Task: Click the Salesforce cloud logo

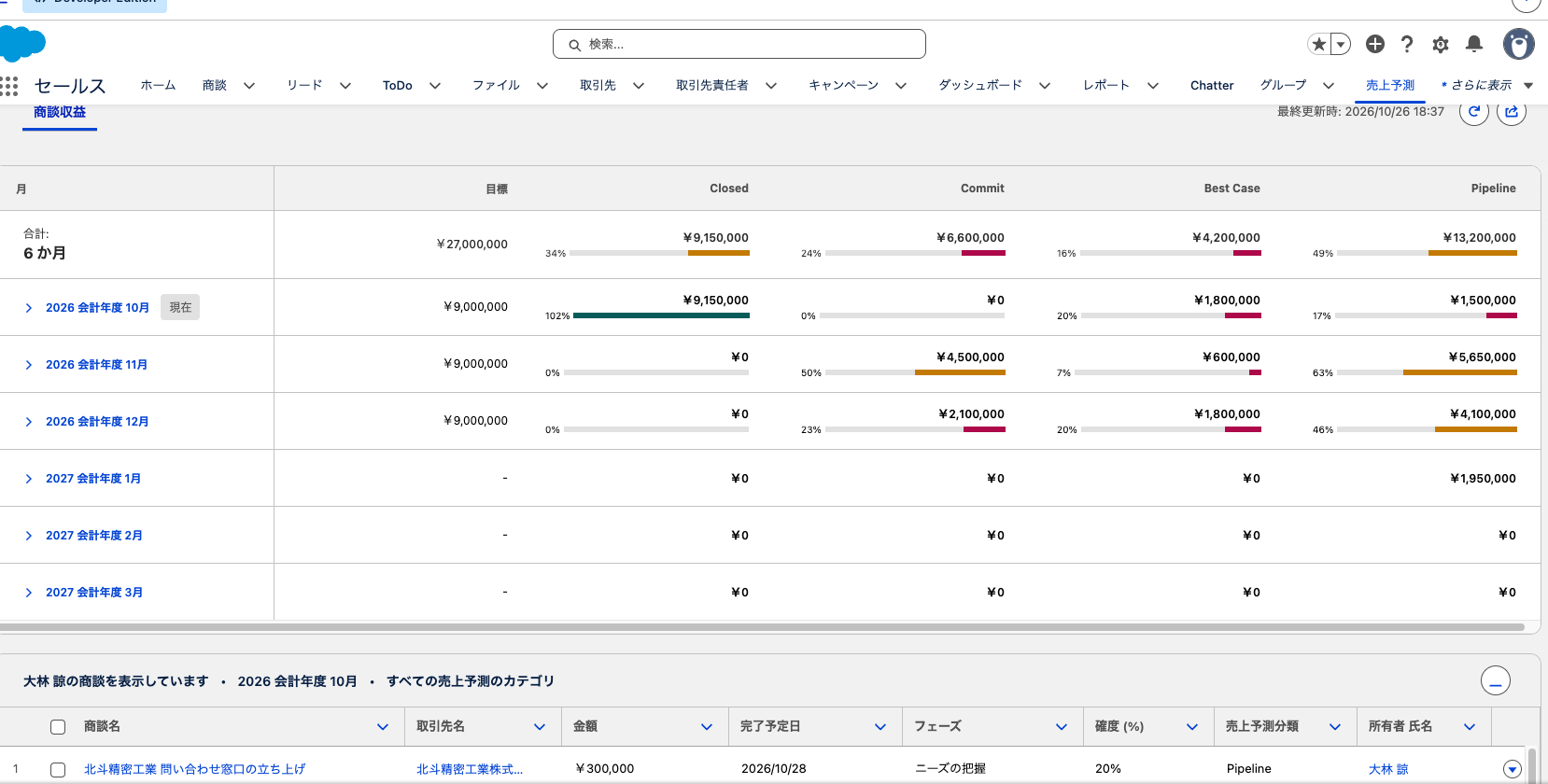Action: 23,43
